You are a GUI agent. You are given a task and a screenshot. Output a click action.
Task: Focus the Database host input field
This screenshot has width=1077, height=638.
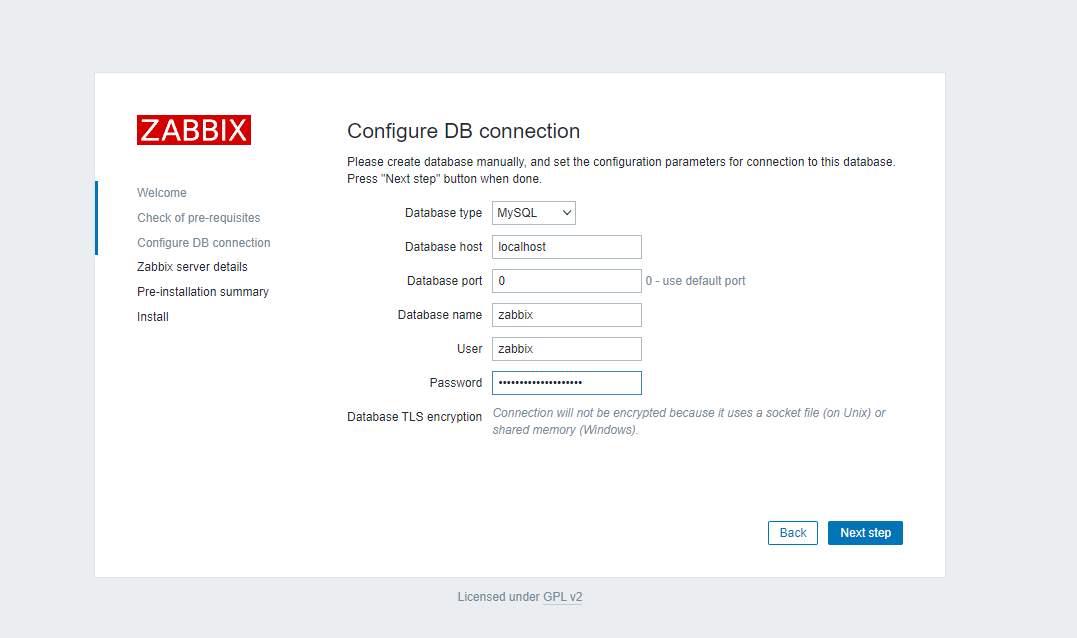click(x=566, y=247)
